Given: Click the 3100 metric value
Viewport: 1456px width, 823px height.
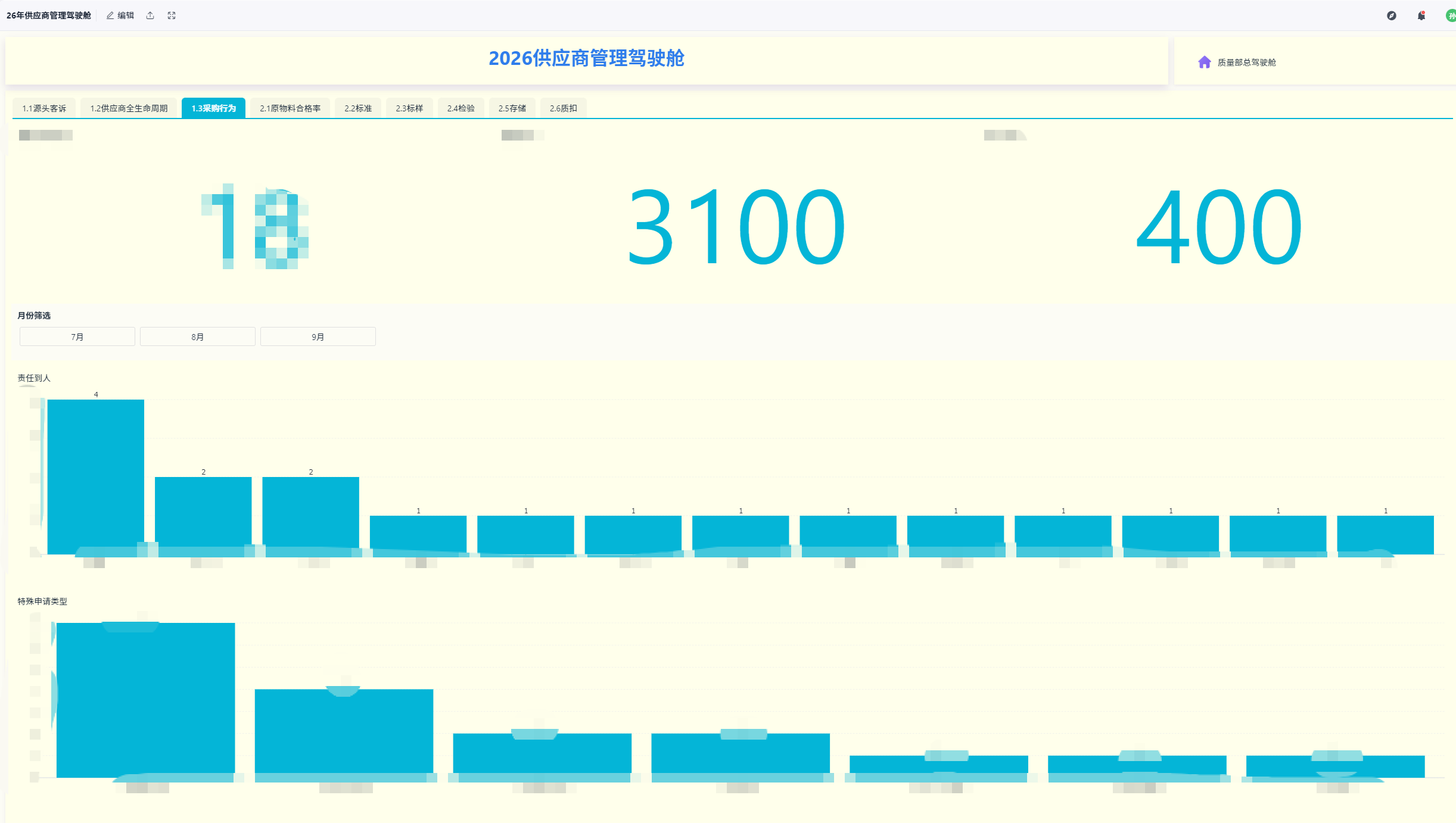Looking at the screenshot, I should pos(737,226).
